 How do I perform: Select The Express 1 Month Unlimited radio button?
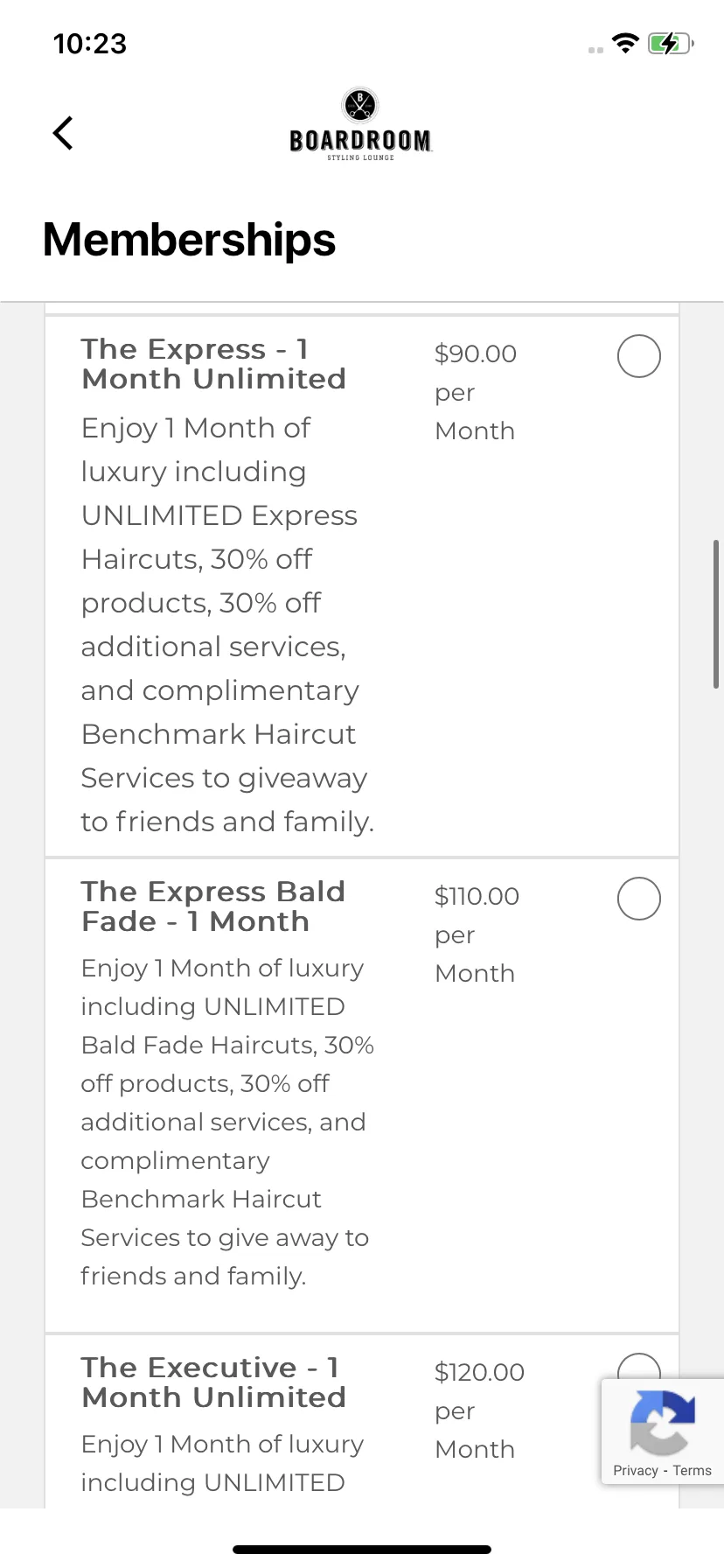[x=639, y=356]
